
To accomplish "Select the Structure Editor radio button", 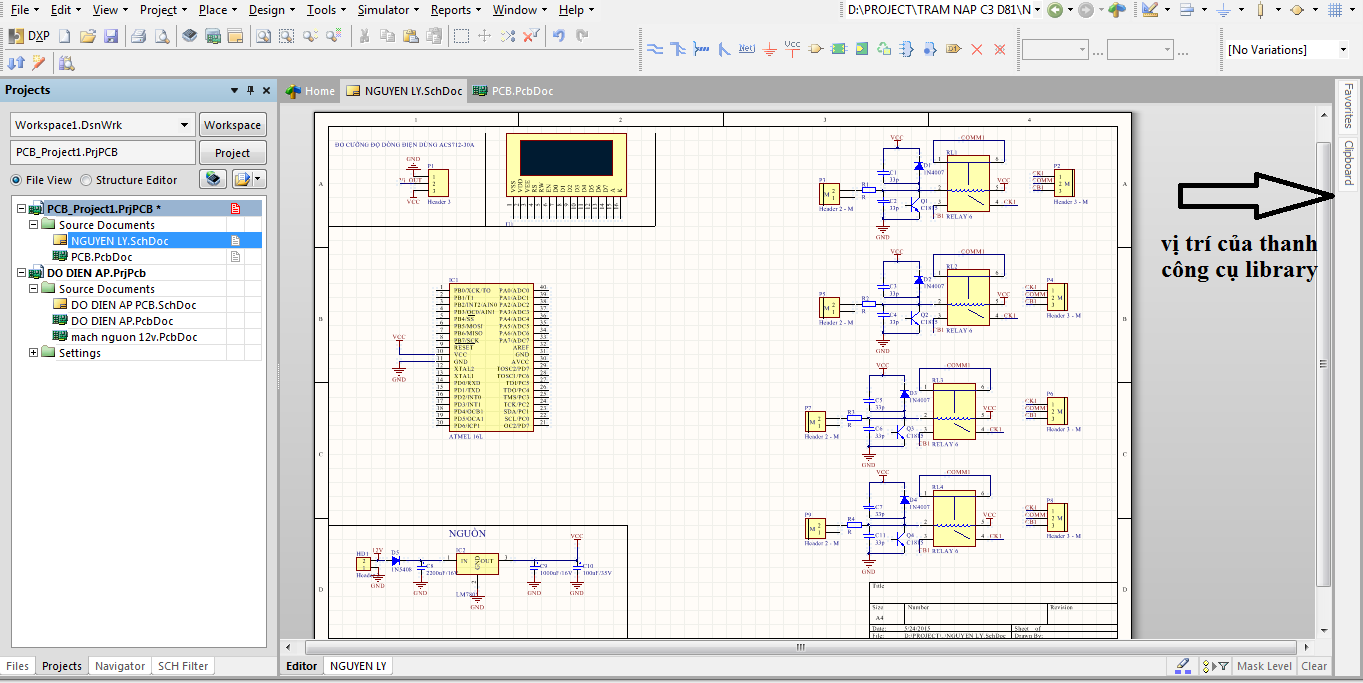I will pyautogui.click(x=86, y=180).
